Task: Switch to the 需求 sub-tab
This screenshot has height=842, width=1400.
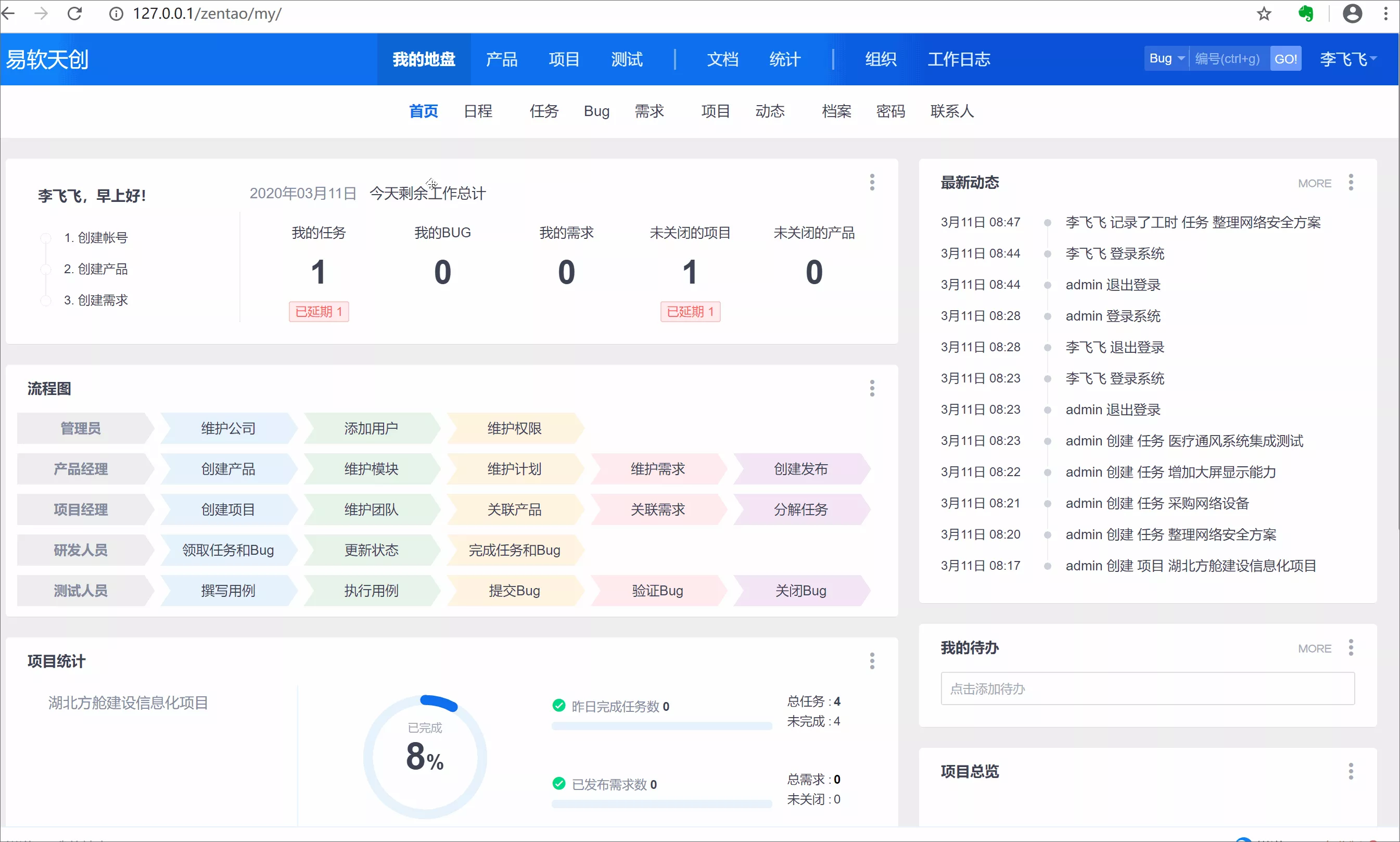Action: pyautogui.click(x=649, y=111)
